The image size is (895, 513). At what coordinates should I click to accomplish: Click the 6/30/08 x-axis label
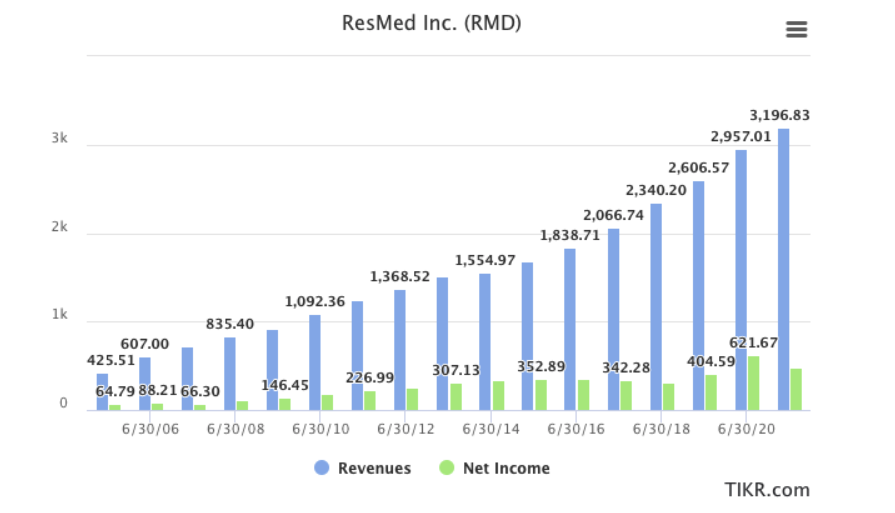pos(235,429)
